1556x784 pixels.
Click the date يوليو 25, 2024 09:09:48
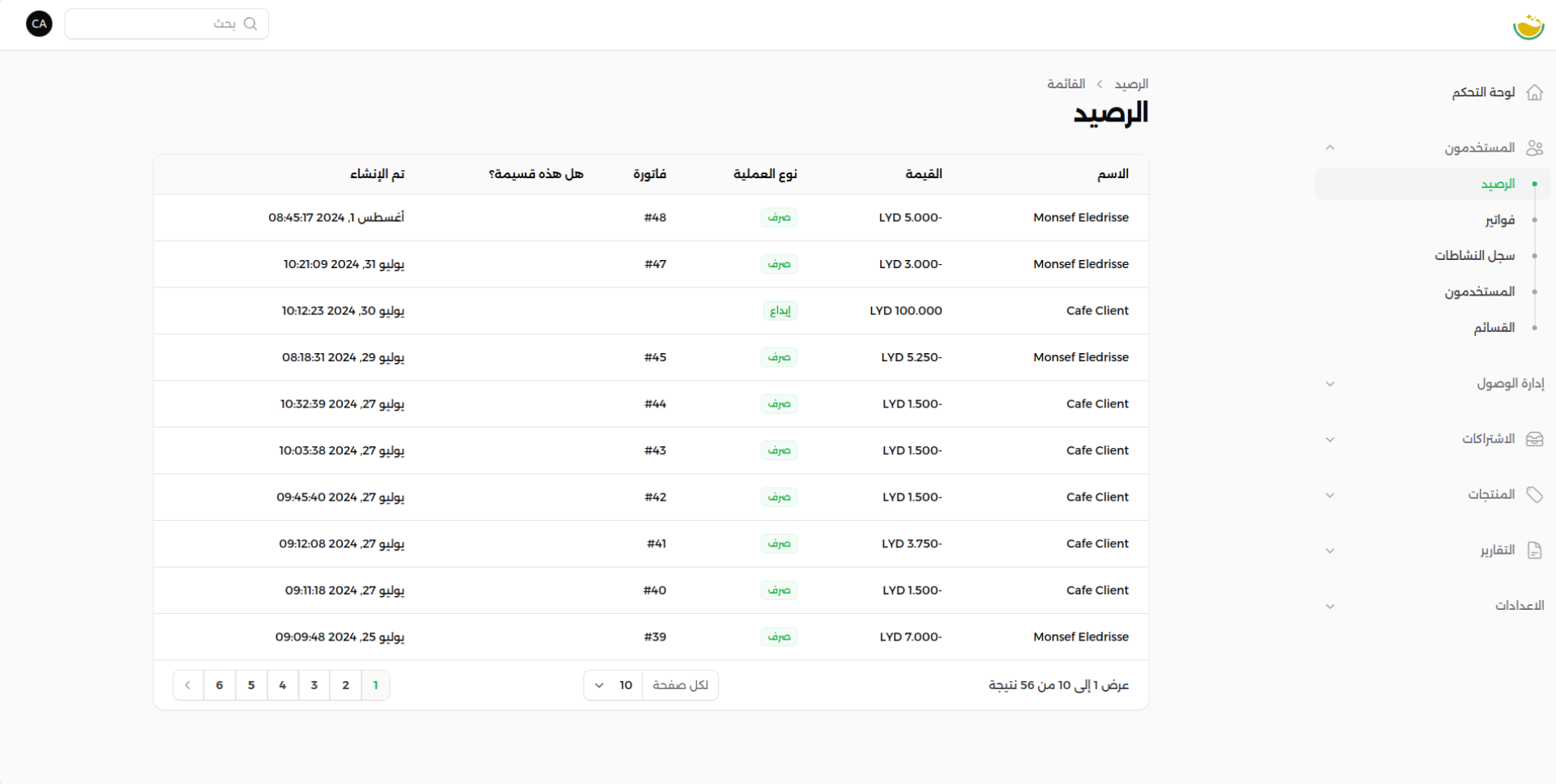coord(340,637)
